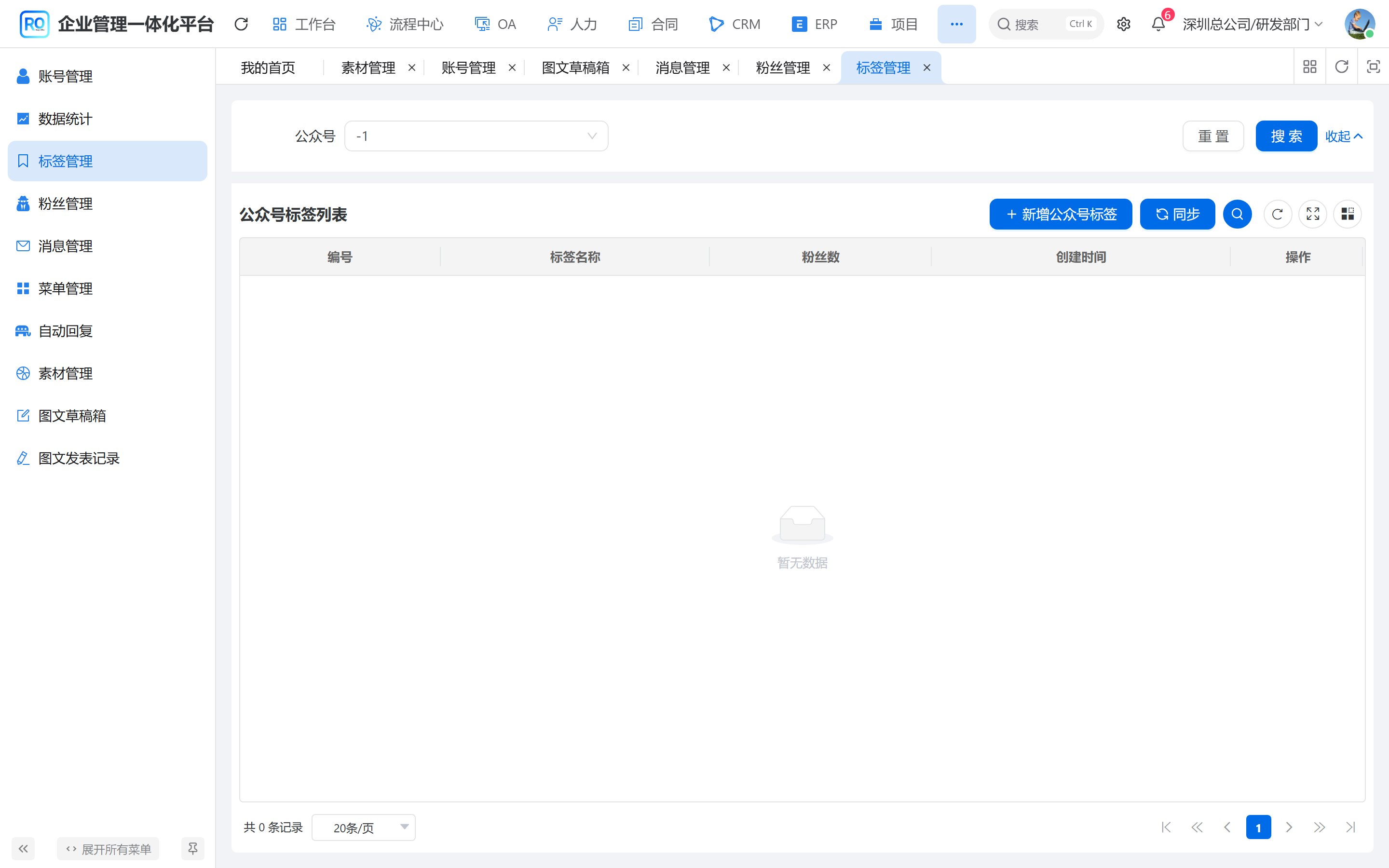This screenshot has height=868, width=1389.
Task: Open the column settings icon
Action: coord(1347,214)
